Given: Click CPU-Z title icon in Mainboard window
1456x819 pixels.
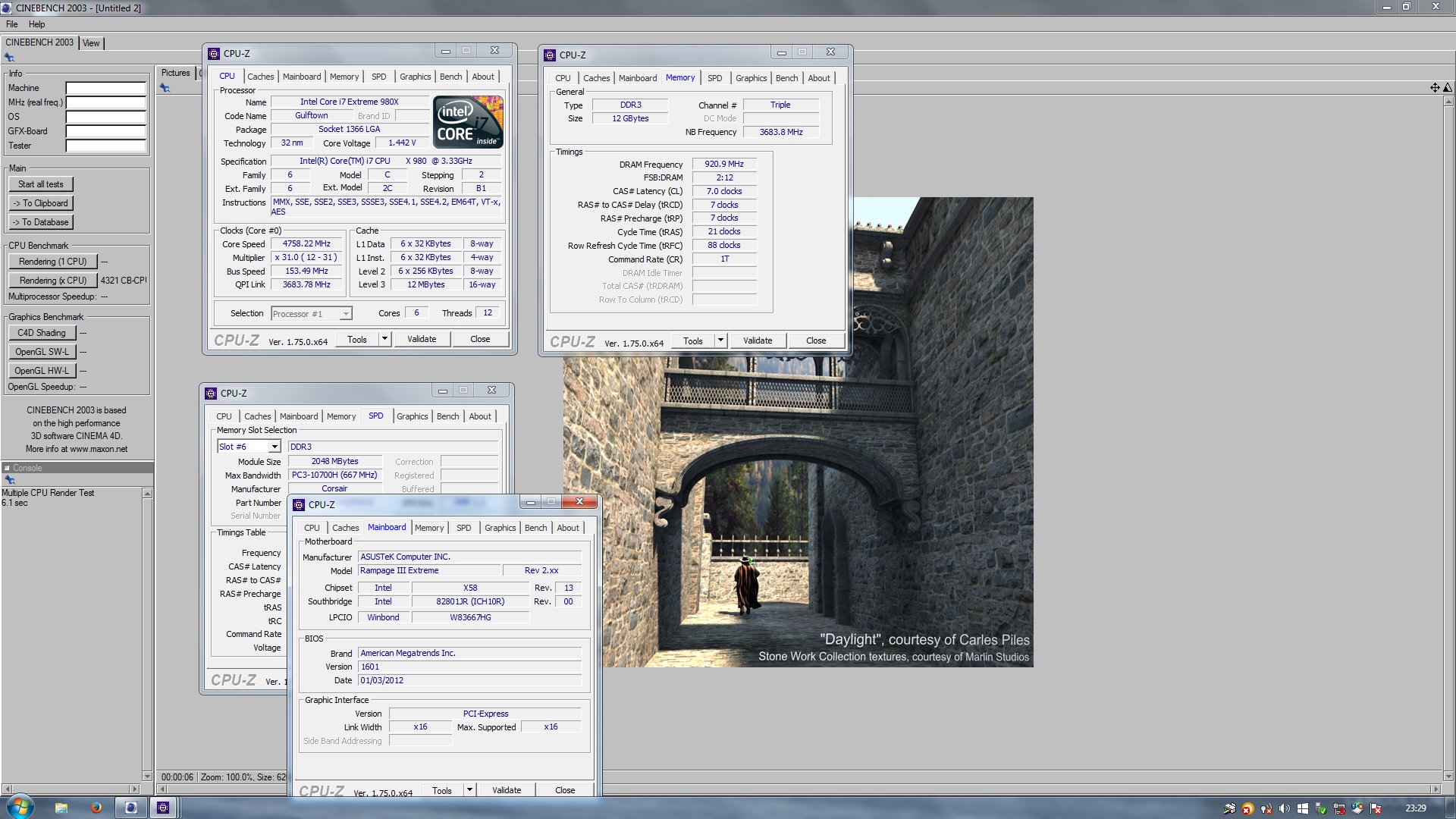Looking at the screenshot, I should [299, 505].
